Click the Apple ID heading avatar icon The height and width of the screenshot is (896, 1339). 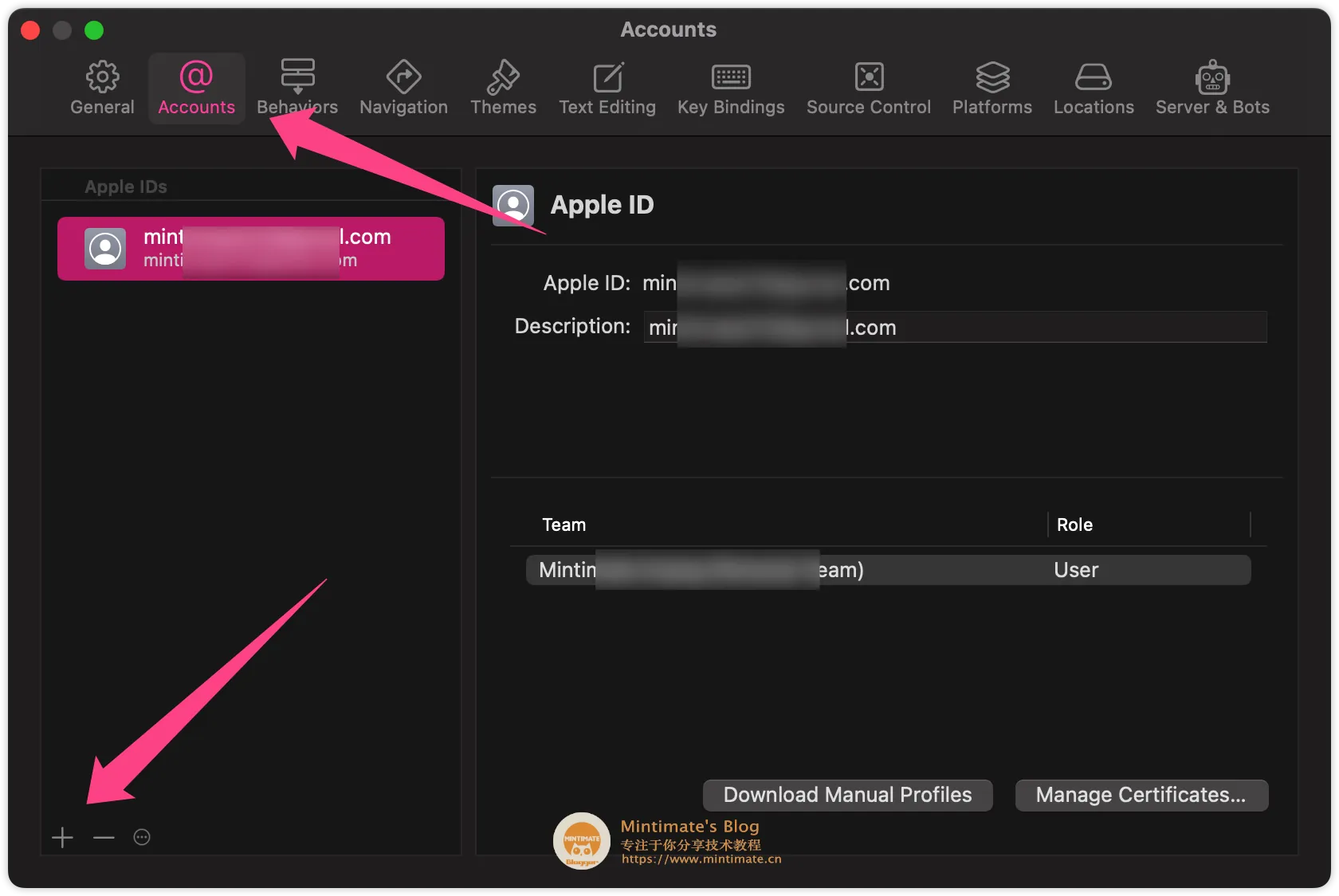coord(513,206)
